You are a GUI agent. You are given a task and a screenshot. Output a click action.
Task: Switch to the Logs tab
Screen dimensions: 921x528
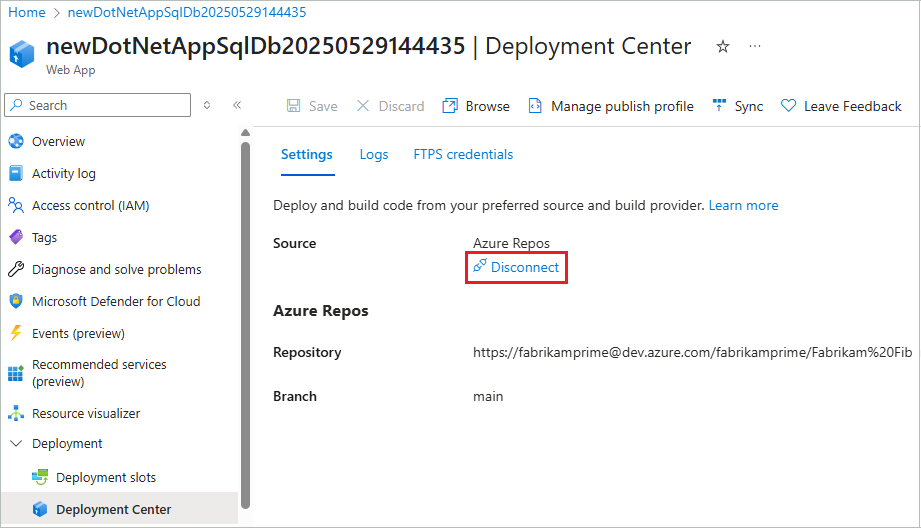point(374,155)
